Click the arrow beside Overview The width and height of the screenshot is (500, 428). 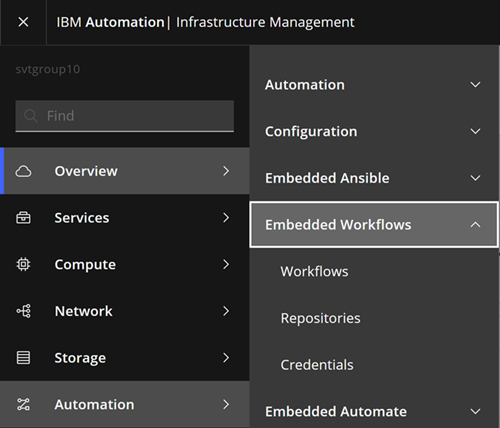click(x=226, y=171)
